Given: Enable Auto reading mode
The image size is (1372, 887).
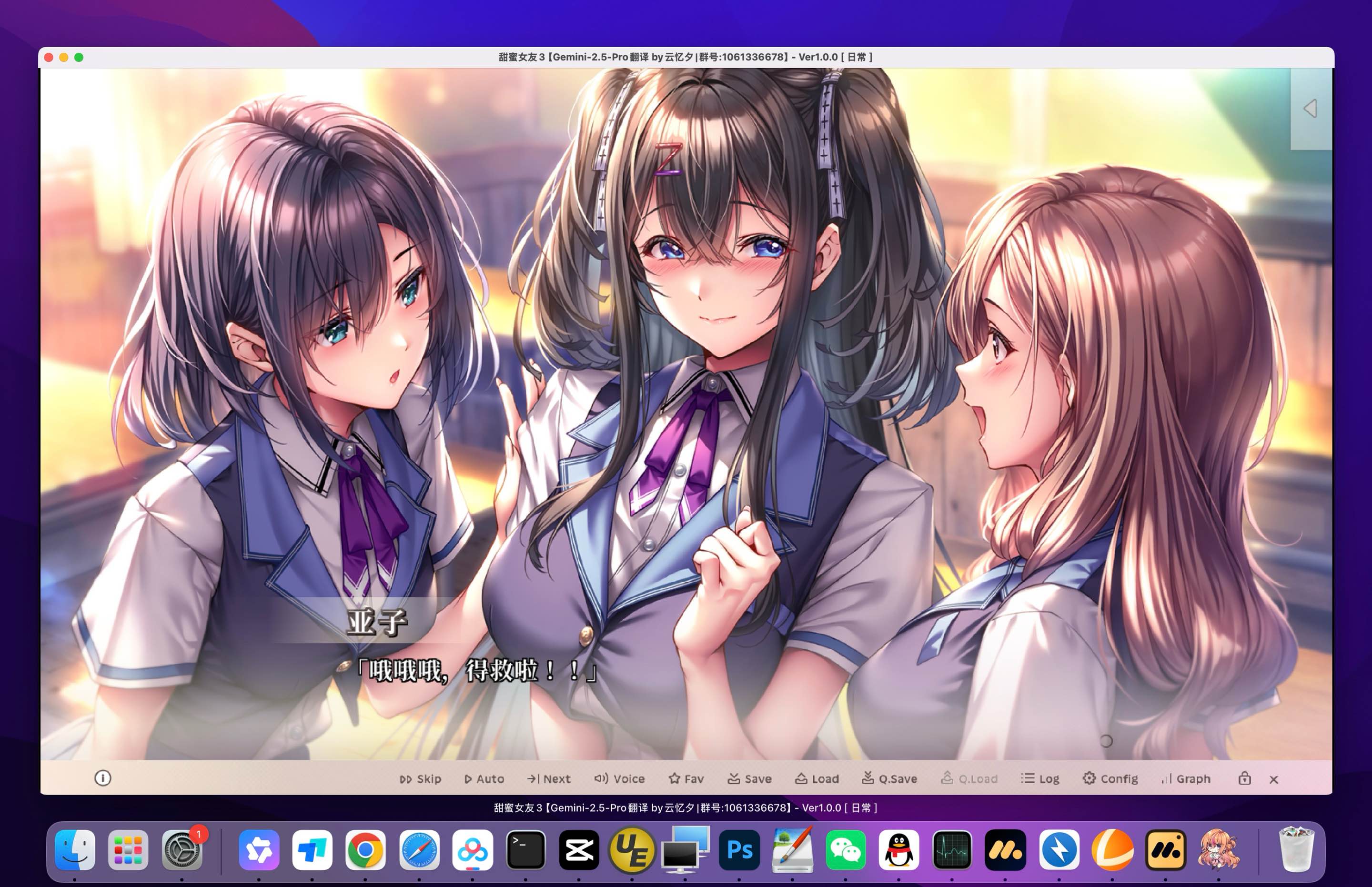Looking at the screenshot, I should click(484, 779).
